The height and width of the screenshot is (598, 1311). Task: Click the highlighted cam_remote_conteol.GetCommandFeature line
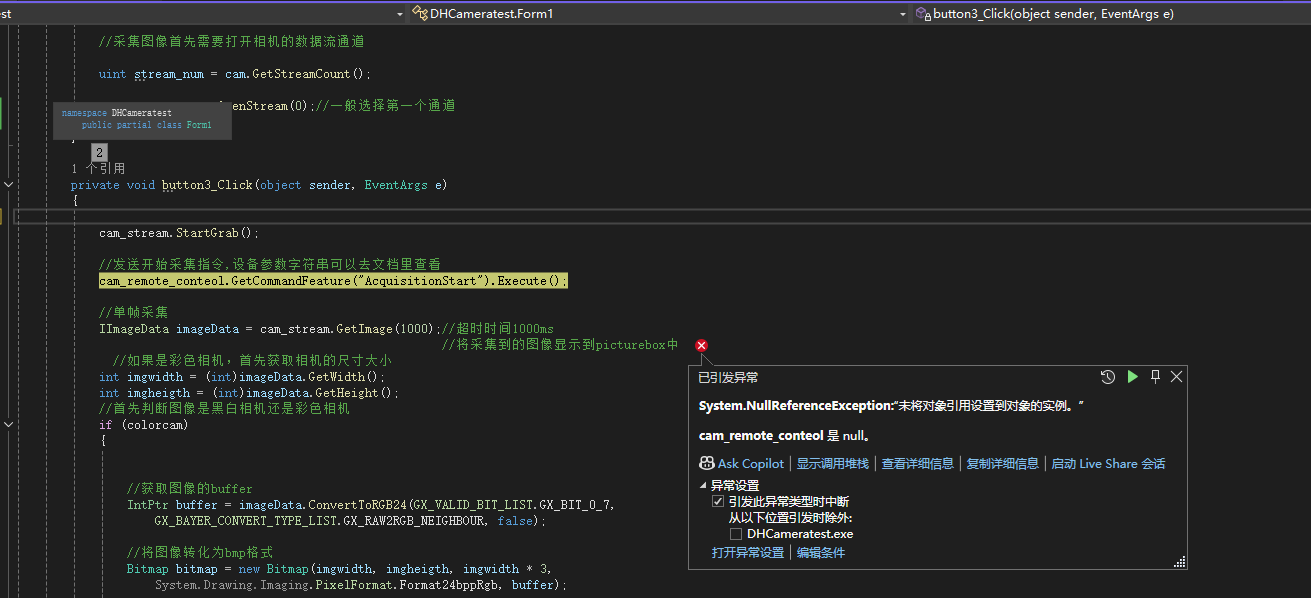point(333,281)
